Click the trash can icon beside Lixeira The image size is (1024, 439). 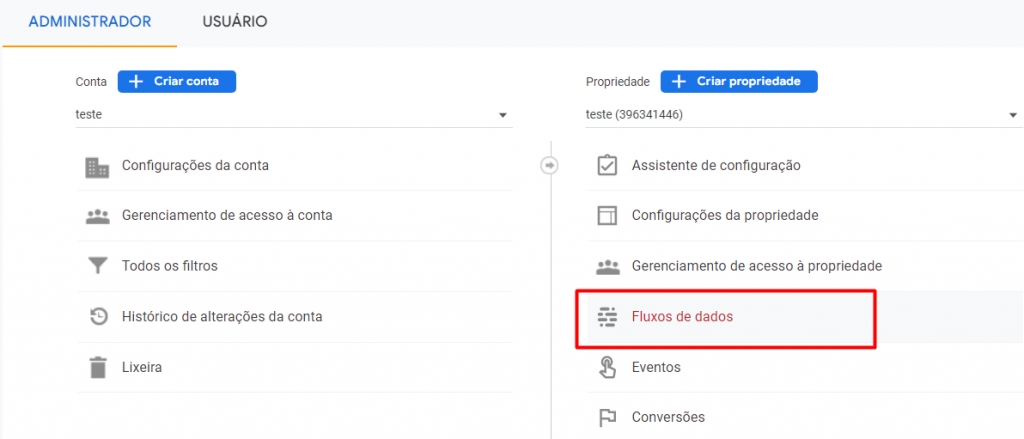pos(97,367)
